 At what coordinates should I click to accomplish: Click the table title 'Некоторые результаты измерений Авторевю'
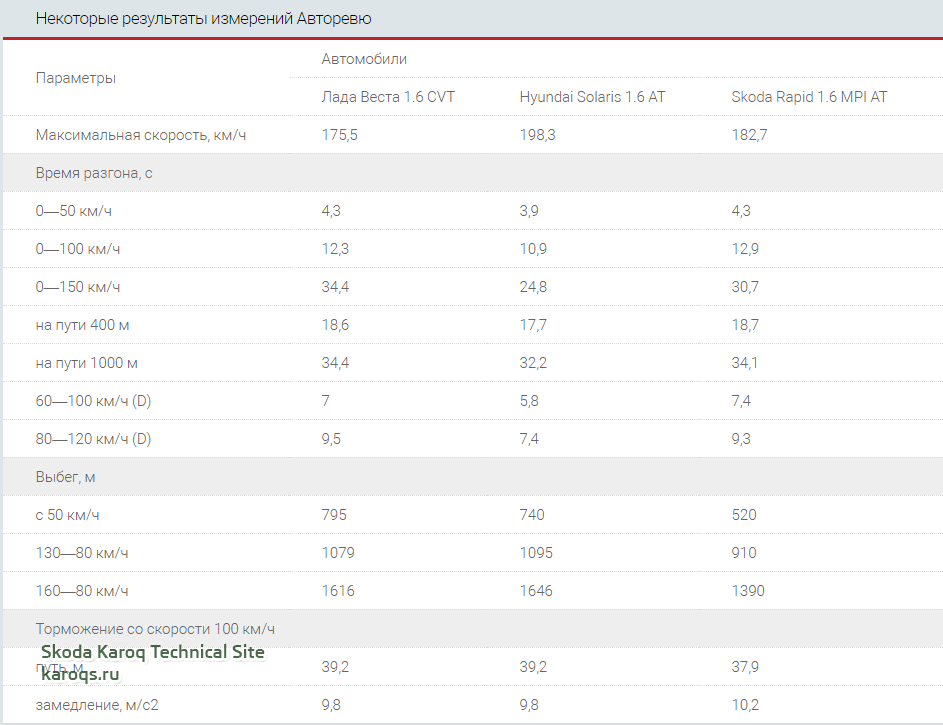(x=203, y=19)
